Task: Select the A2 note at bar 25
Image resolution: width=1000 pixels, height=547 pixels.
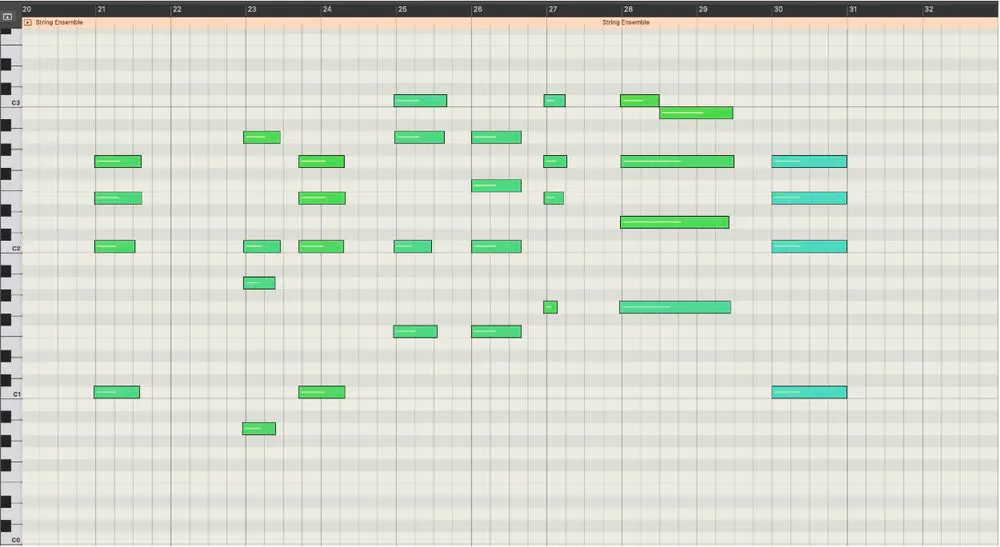Action: tap(419, 137)
